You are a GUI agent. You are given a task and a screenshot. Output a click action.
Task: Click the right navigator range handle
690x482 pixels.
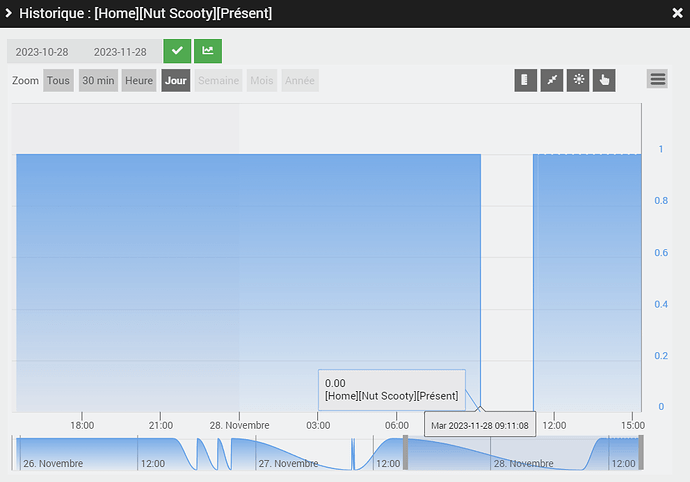(641, 453)
